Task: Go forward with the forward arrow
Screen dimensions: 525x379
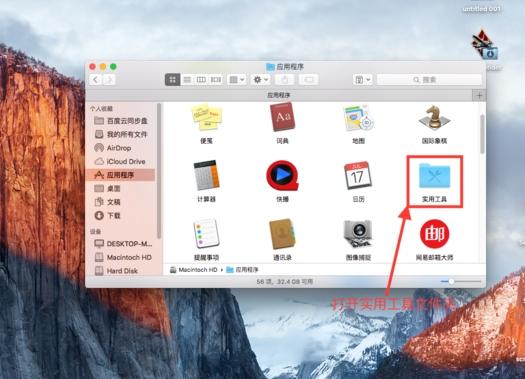Action: pyautogui.click(x=109, y=80)
